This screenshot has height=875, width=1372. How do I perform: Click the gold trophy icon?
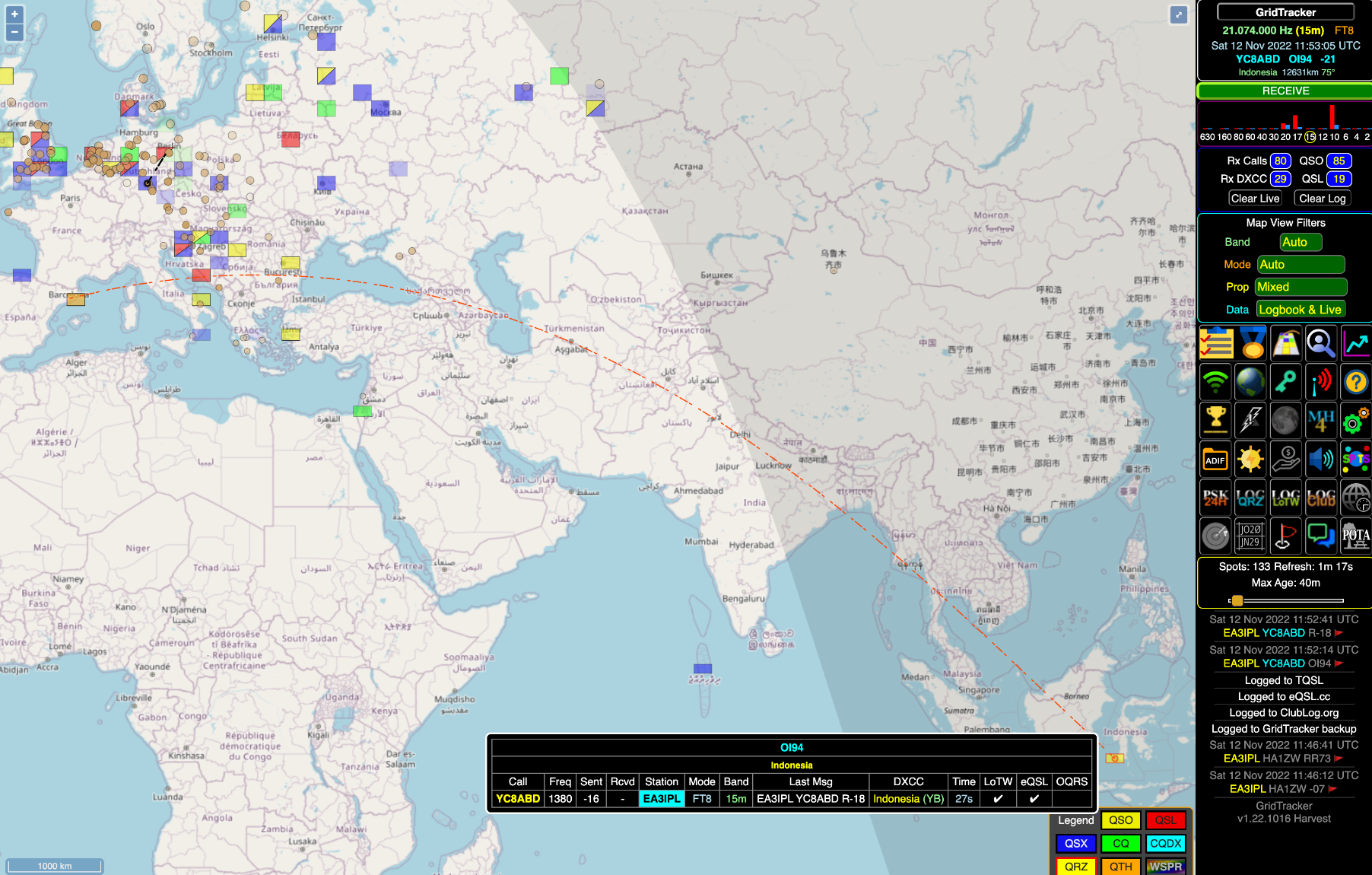(1216, 419)
